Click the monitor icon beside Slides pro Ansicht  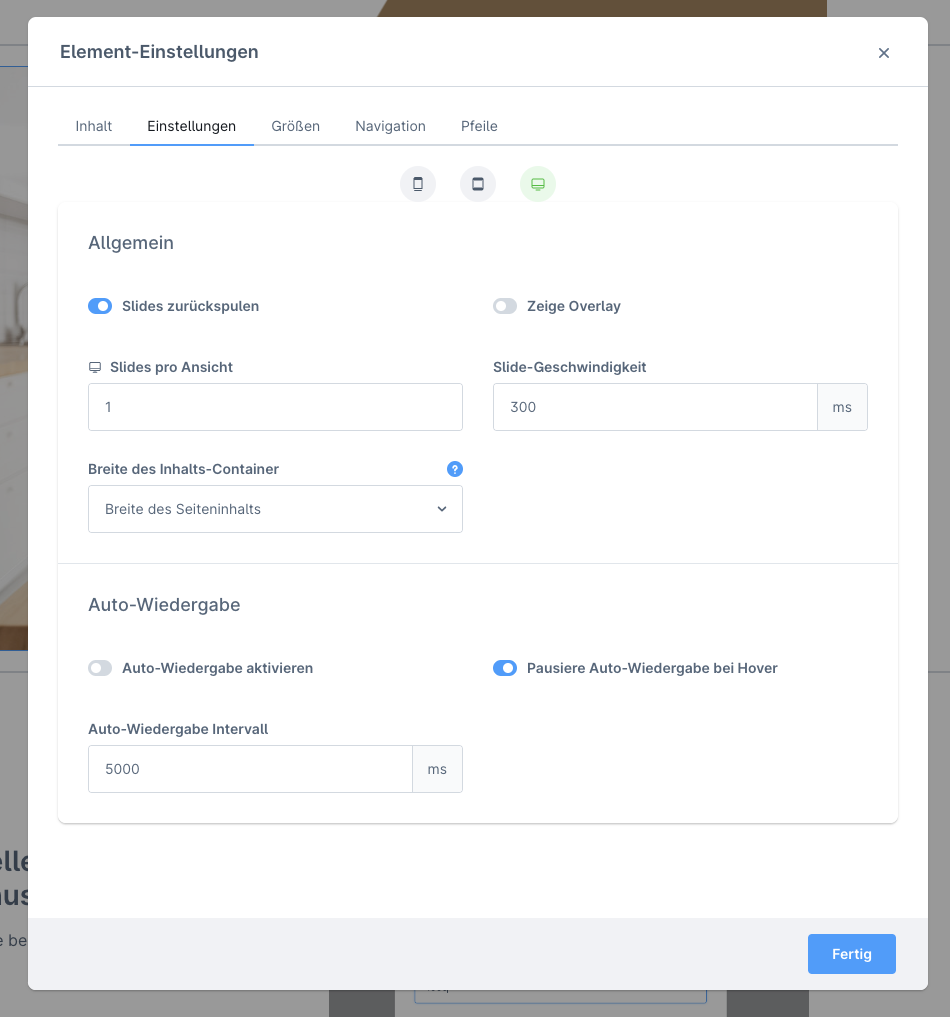[95, 367]
